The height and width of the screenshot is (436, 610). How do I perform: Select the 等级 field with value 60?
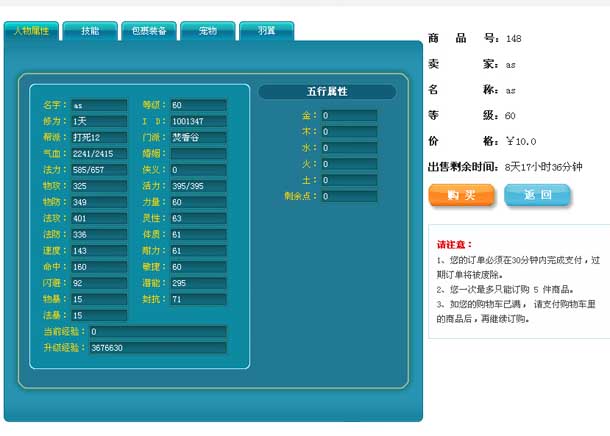[x=198, y=105]
